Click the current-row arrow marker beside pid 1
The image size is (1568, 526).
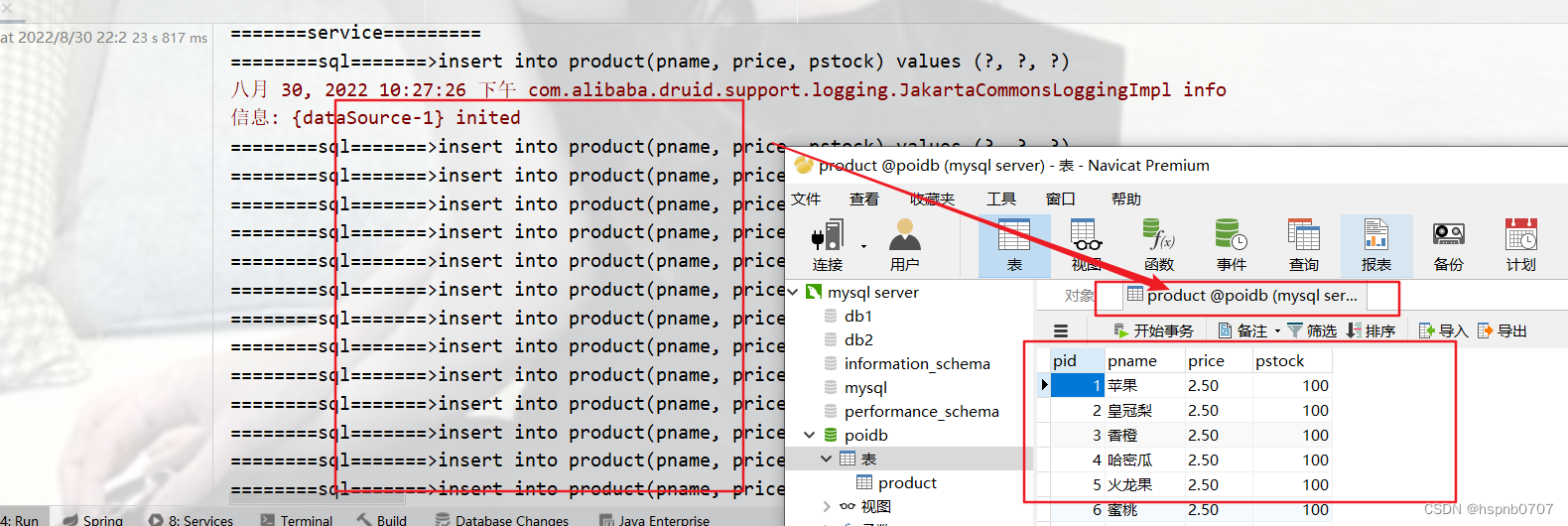tap(1044, 385)
